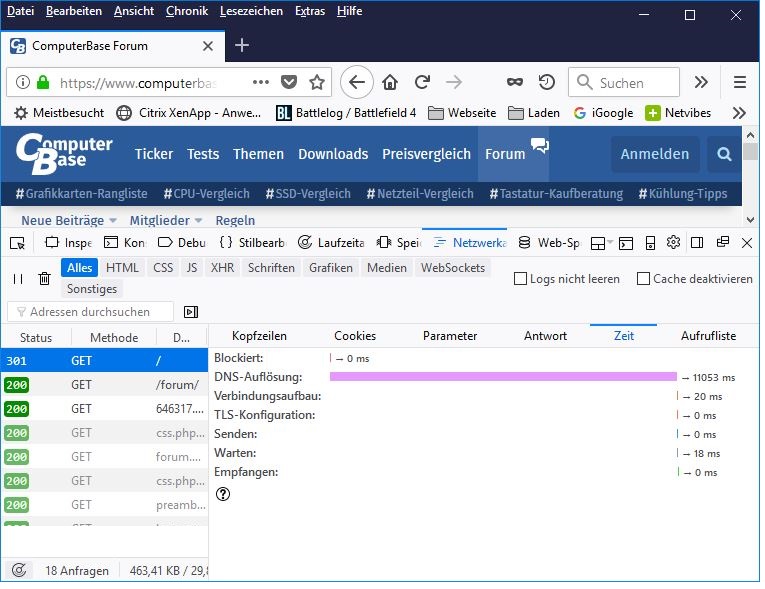This screenshot has height=589, width=765.
Task: Go back with the back arrow
Action: [x=357, y=82]
